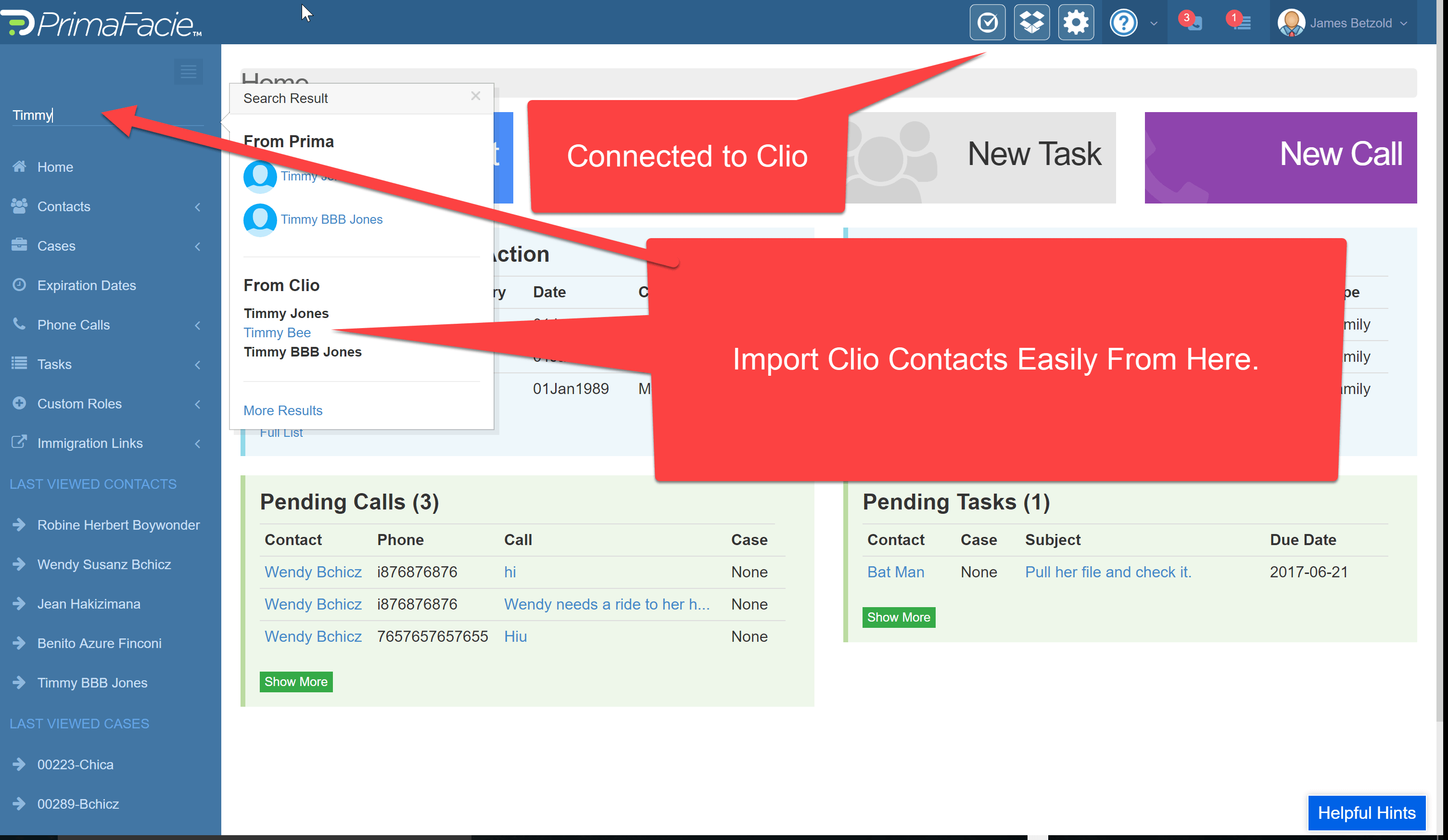Image resolution: width=1448 pixels, height=840 pixels.
Task: Click Timmy BBB Jones avatar in results
Action: [x=260, y=219]
